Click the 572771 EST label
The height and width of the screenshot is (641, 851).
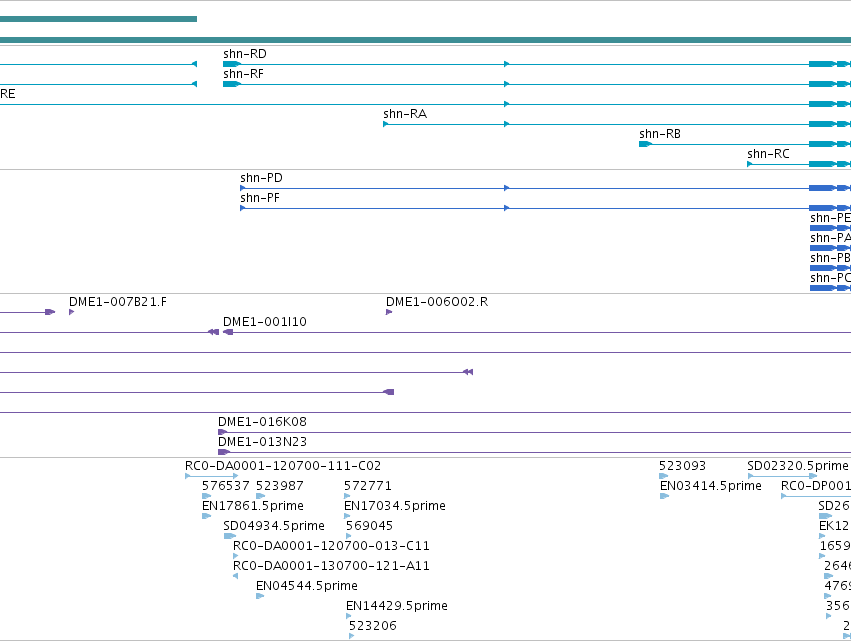tap(367, 486)
